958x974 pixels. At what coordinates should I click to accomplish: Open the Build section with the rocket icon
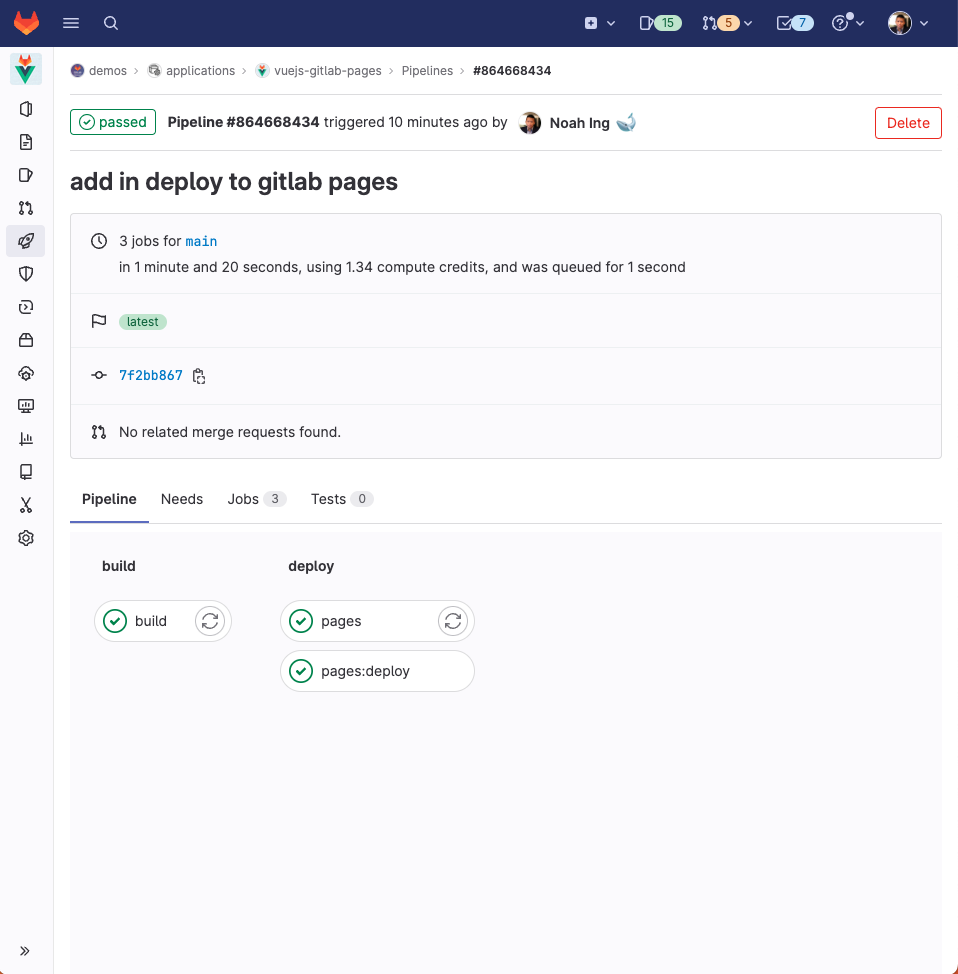26,240
